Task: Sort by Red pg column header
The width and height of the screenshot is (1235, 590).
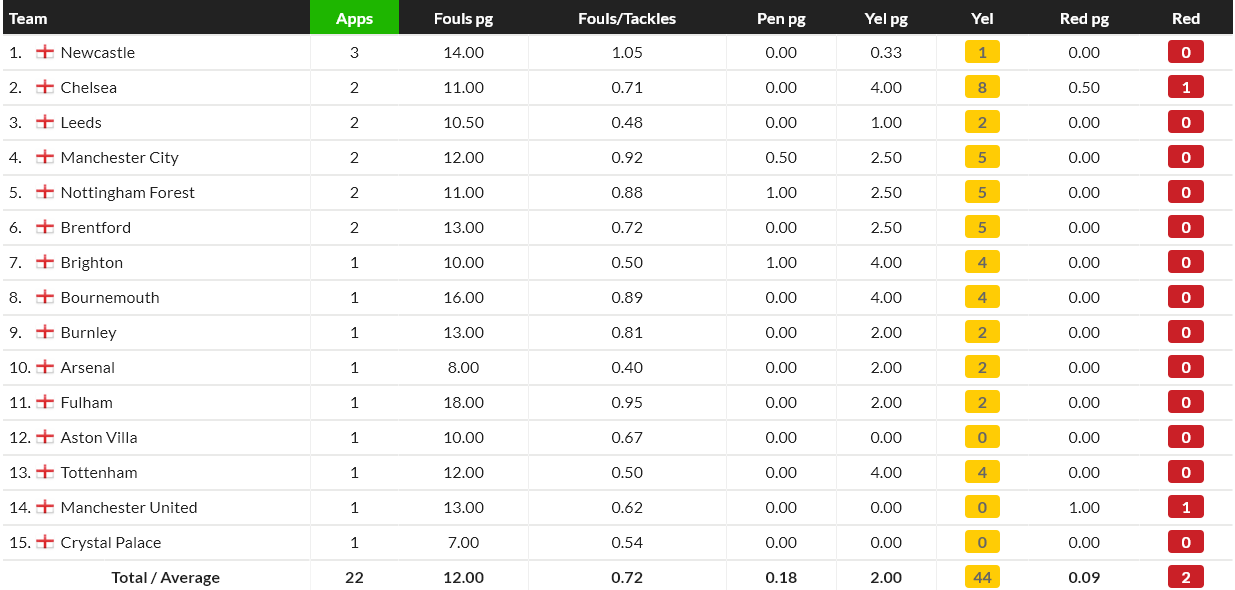Action: [x=1084, y=18]
